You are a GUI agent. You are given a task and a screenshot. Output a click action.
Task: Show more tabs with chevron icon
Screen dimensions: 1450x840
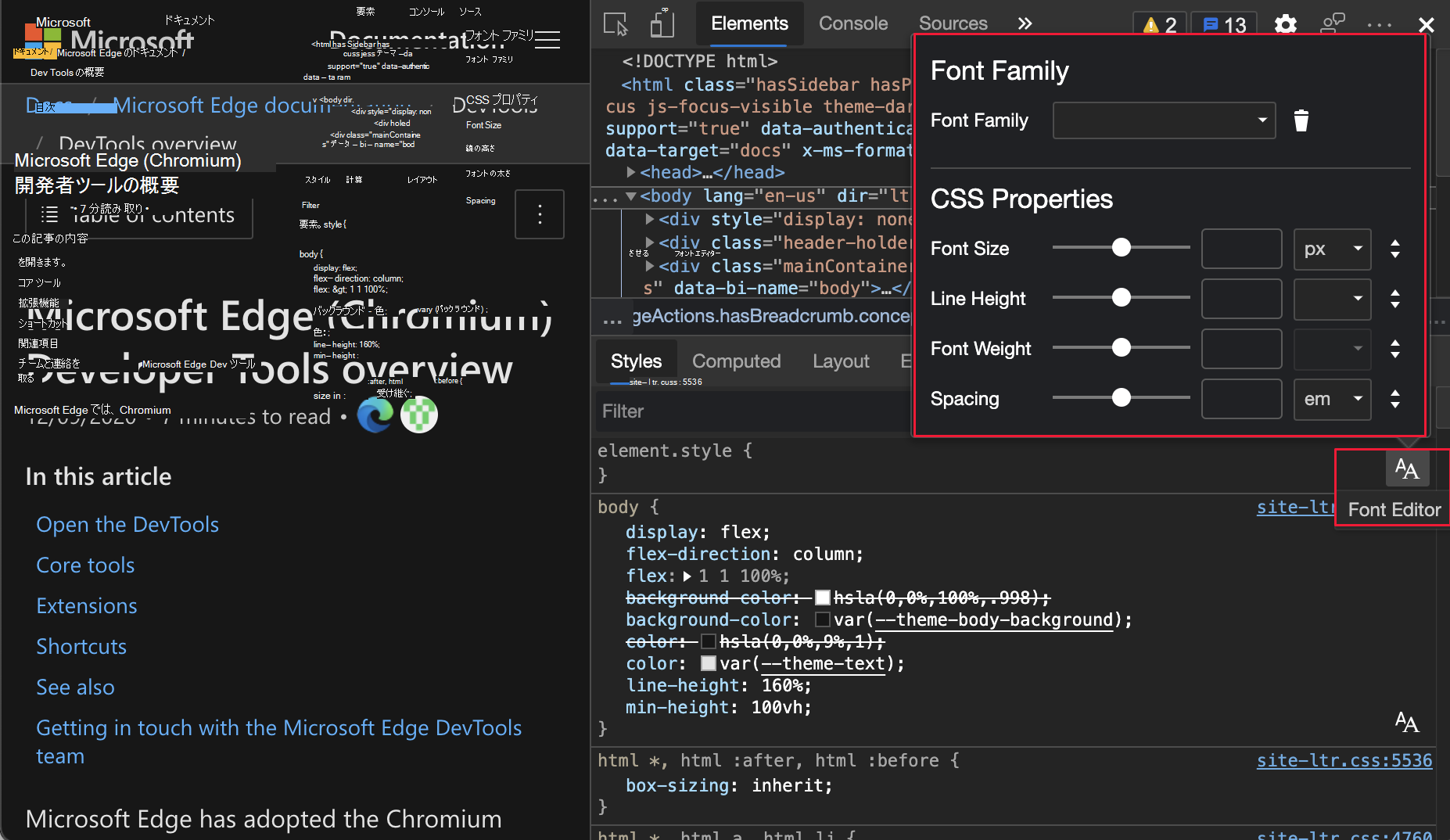[1025, 24]
